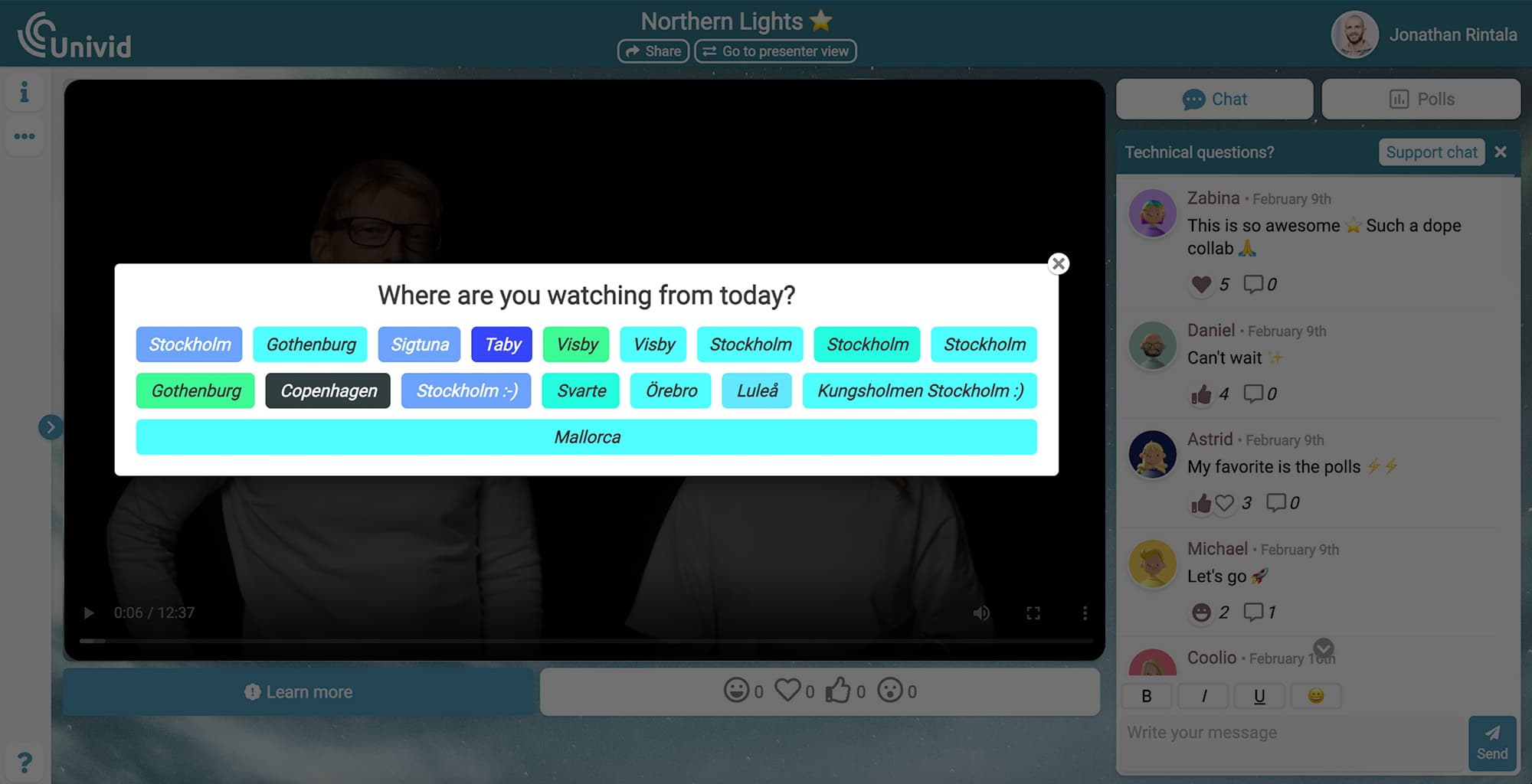The image size is (1532, 784).
Task: Toggle bold text formatting in chat
Action: pyautogui.click(x=1147, y=696)
